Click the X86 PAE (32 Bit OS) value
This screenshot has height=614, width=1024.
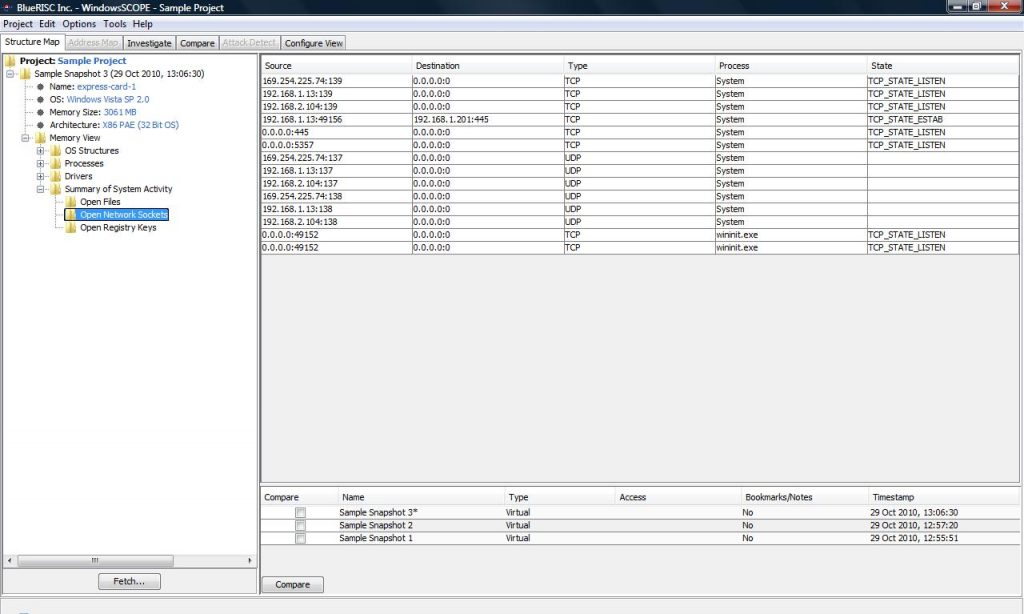point(140,125)
